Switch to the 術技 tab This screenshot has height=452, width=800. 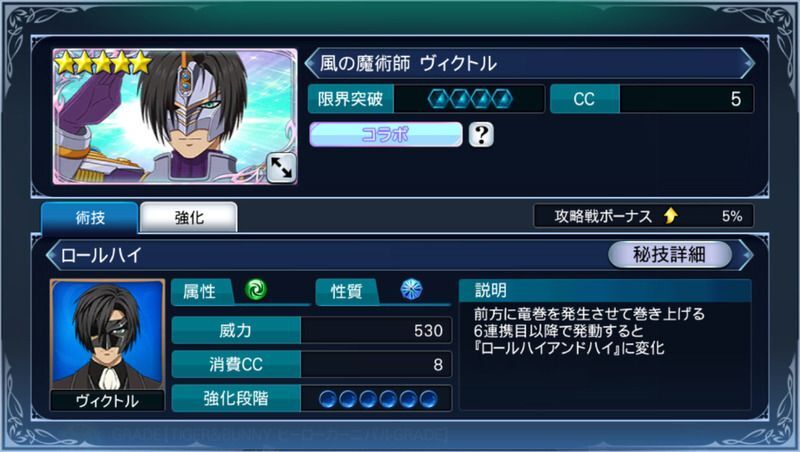tap(90, 217)
